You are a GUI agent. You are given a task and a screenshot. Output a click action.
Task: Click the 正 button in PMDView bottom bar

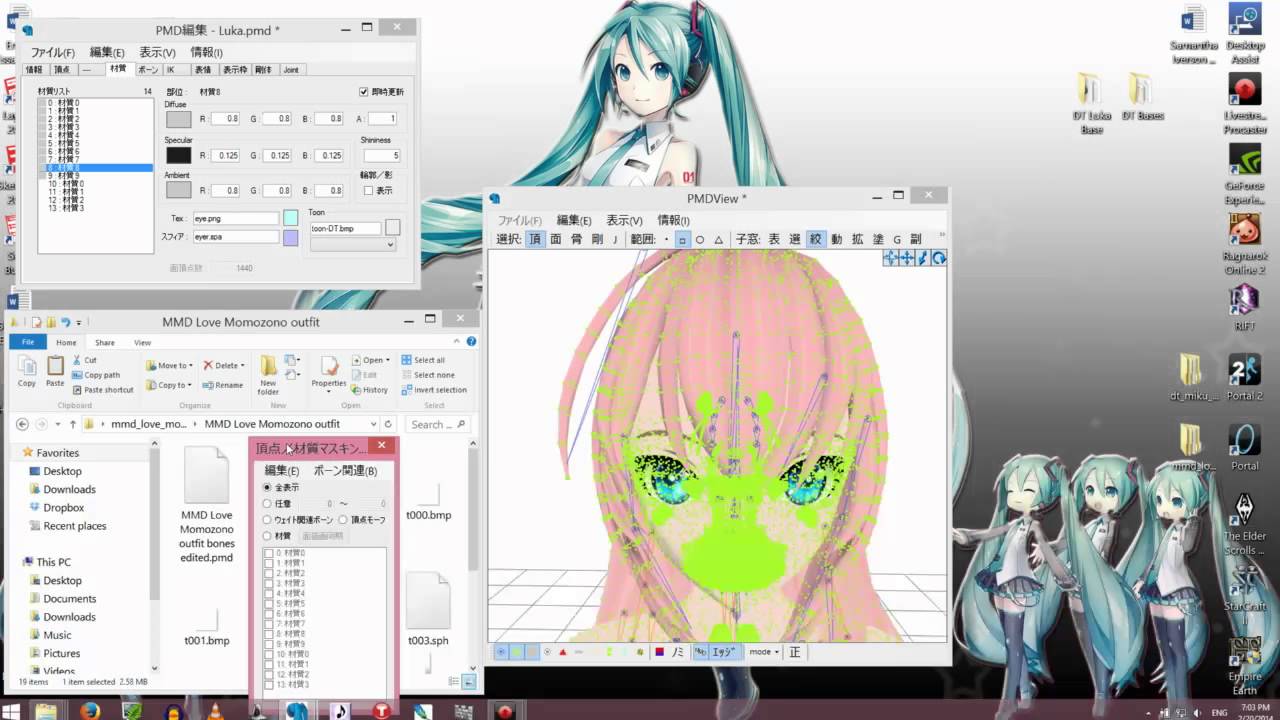(x=795, y=652)
